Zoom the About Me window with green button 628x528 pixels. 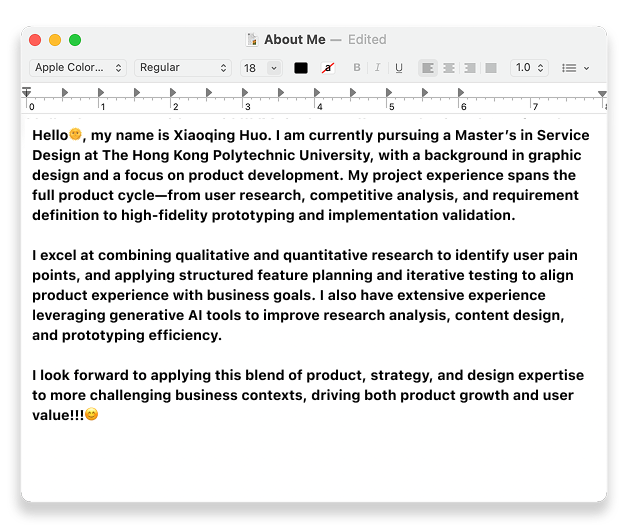pos(75,40)
